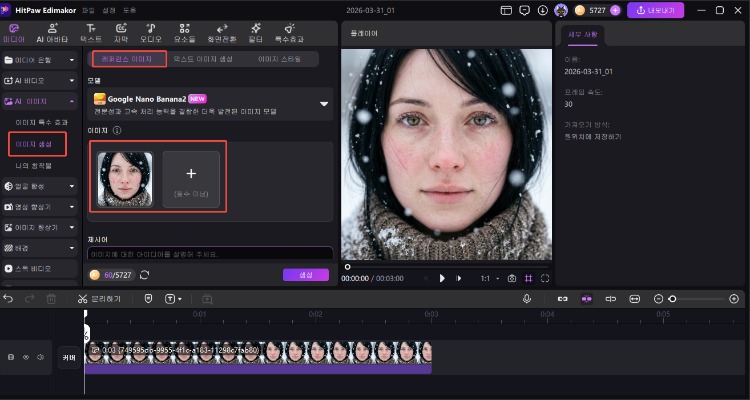Viewport: 750px width, 400px height.
Task: Toggle track visibility eye icon
Action: pyautogui.click(x=26, y=357)
